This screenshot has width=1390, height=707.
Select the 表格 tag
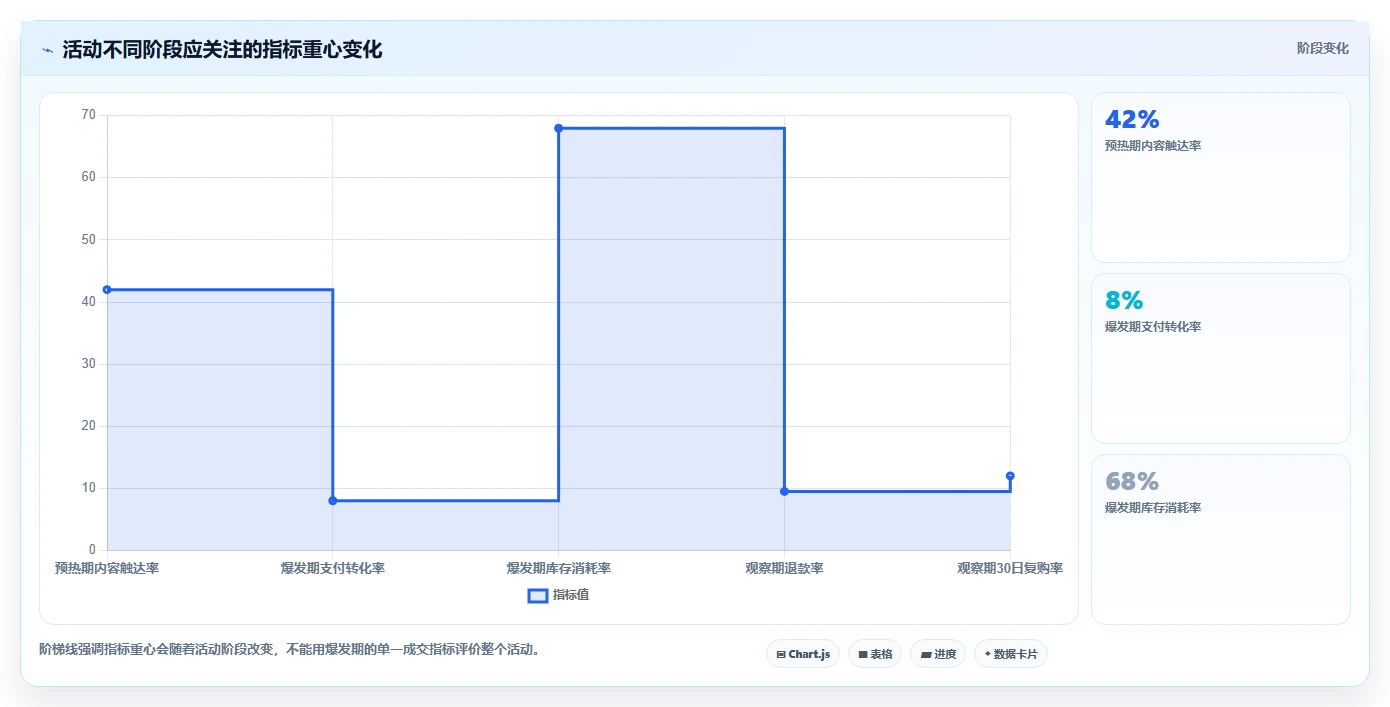(875, 654)
